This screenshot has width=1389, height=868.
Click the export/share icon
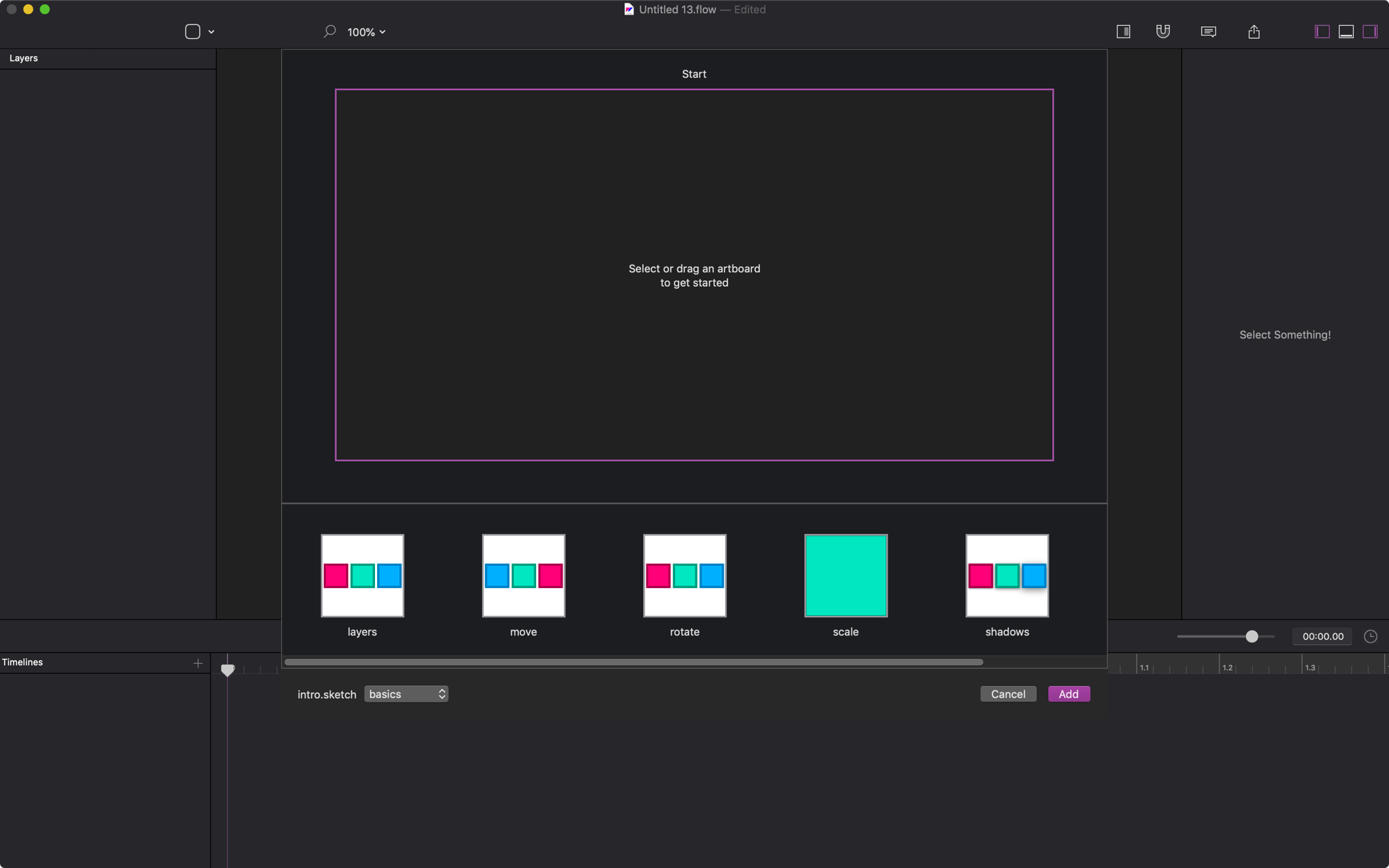tap(1253, 31)
